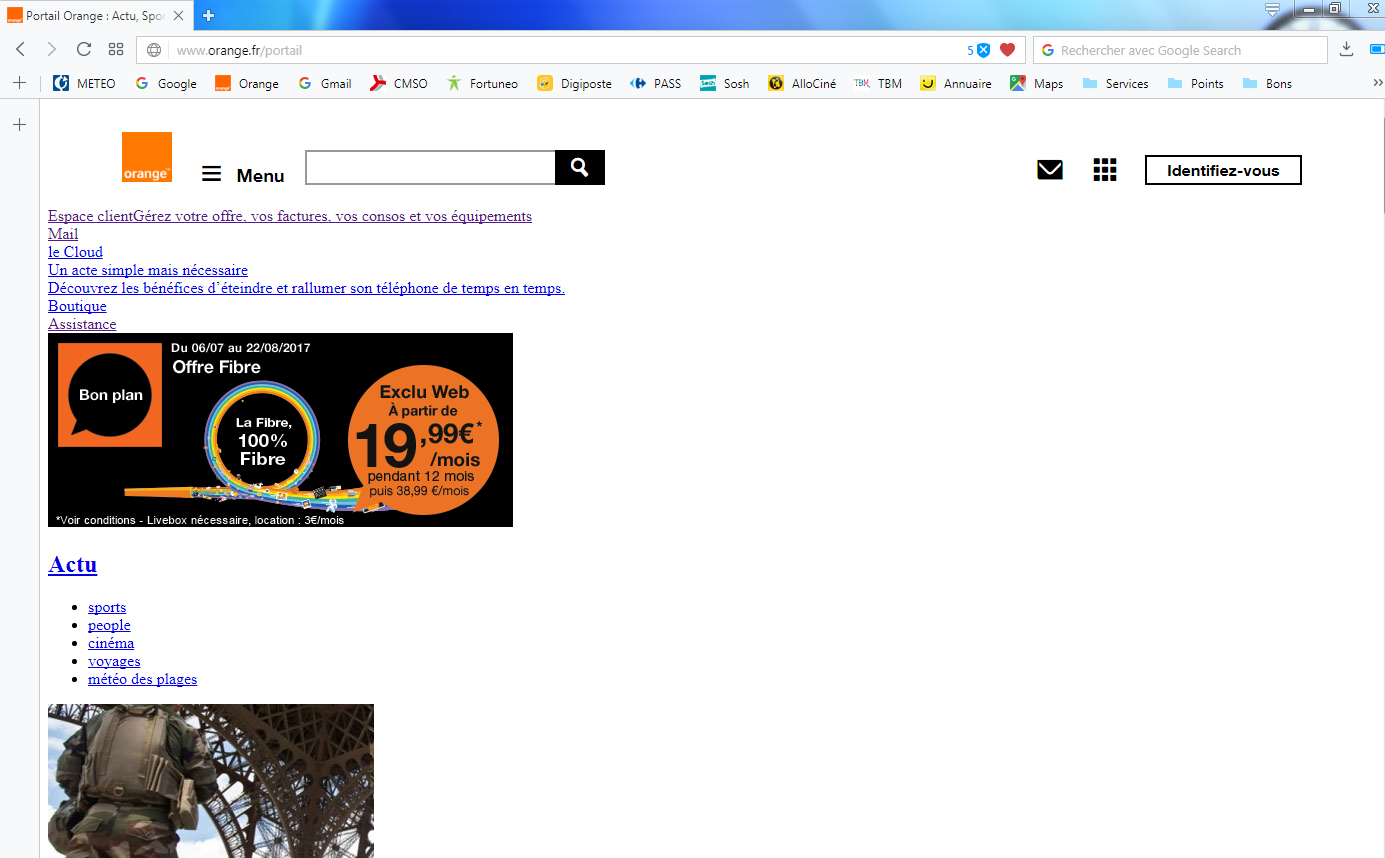Reload the current page

tap(84, 50)
